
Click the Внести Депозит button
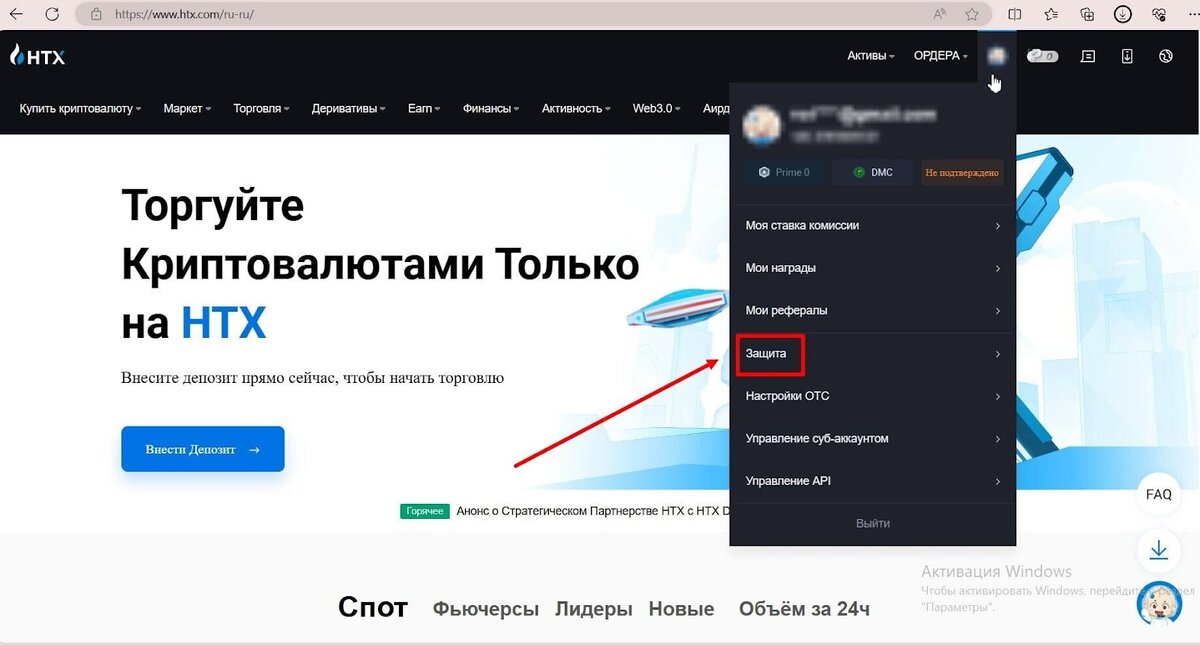[x=203, y=449]
